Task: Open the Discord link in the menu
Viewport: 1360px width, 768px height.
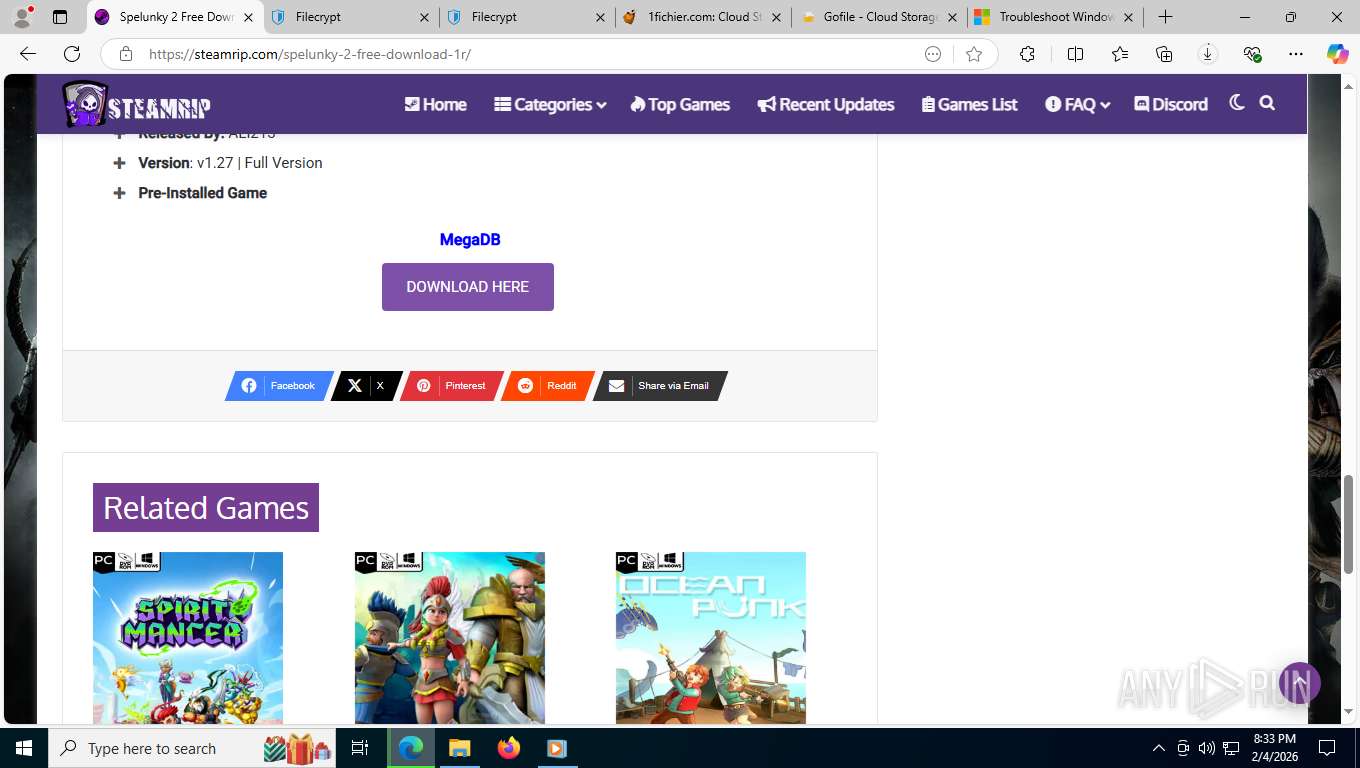Action: click(x=1171, y=104)
